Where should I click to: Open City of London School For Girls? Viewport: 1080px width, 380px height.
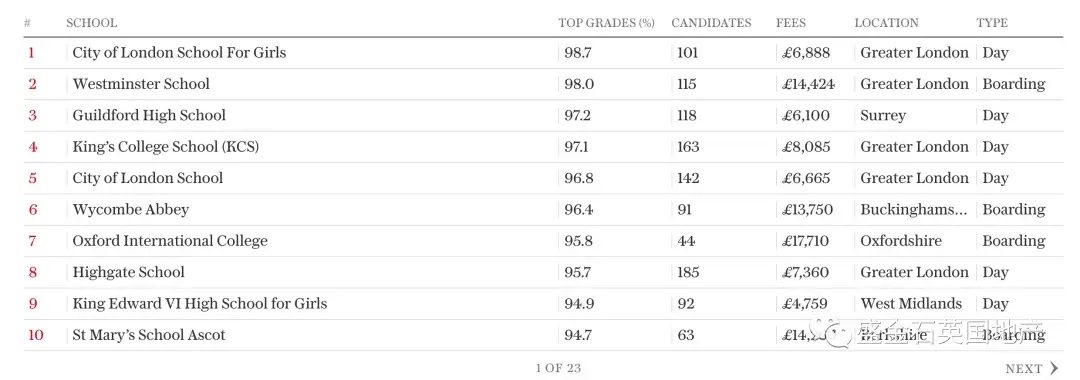click(179, 52)
